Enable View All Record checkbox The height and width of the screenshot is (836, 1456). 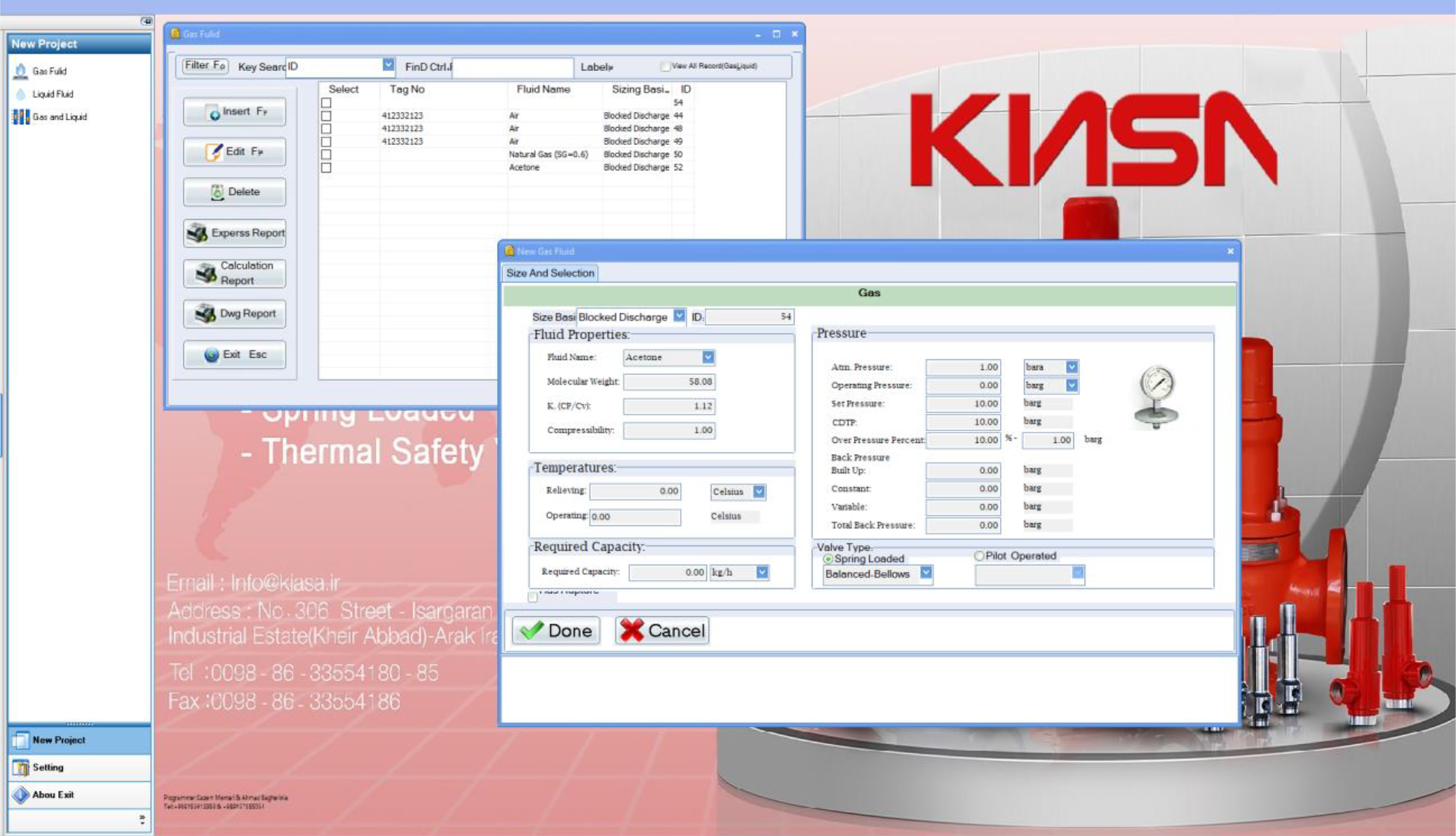coord(664,66)
